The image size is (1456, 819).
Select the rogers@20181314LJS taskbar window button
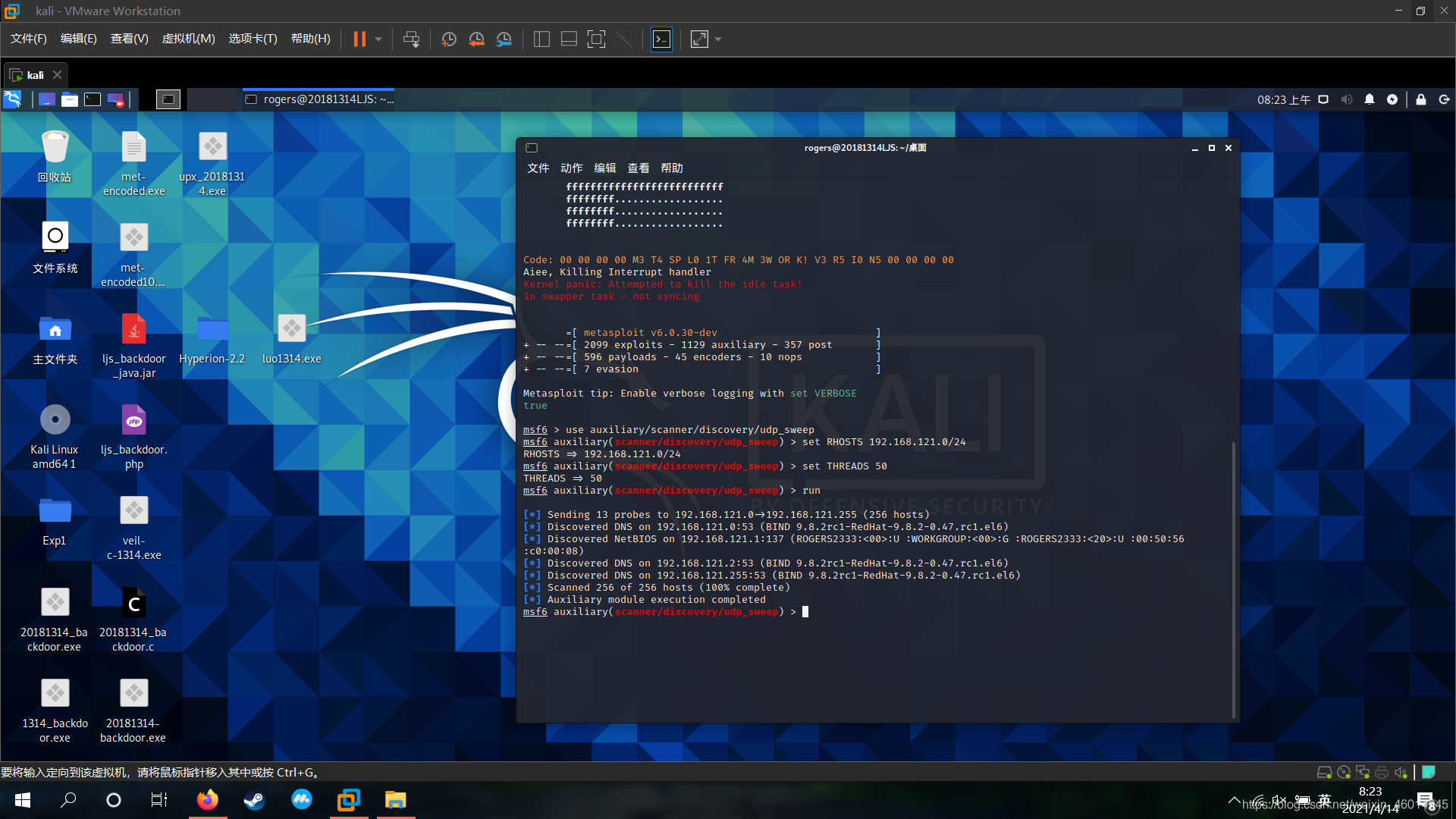[318, 99]
